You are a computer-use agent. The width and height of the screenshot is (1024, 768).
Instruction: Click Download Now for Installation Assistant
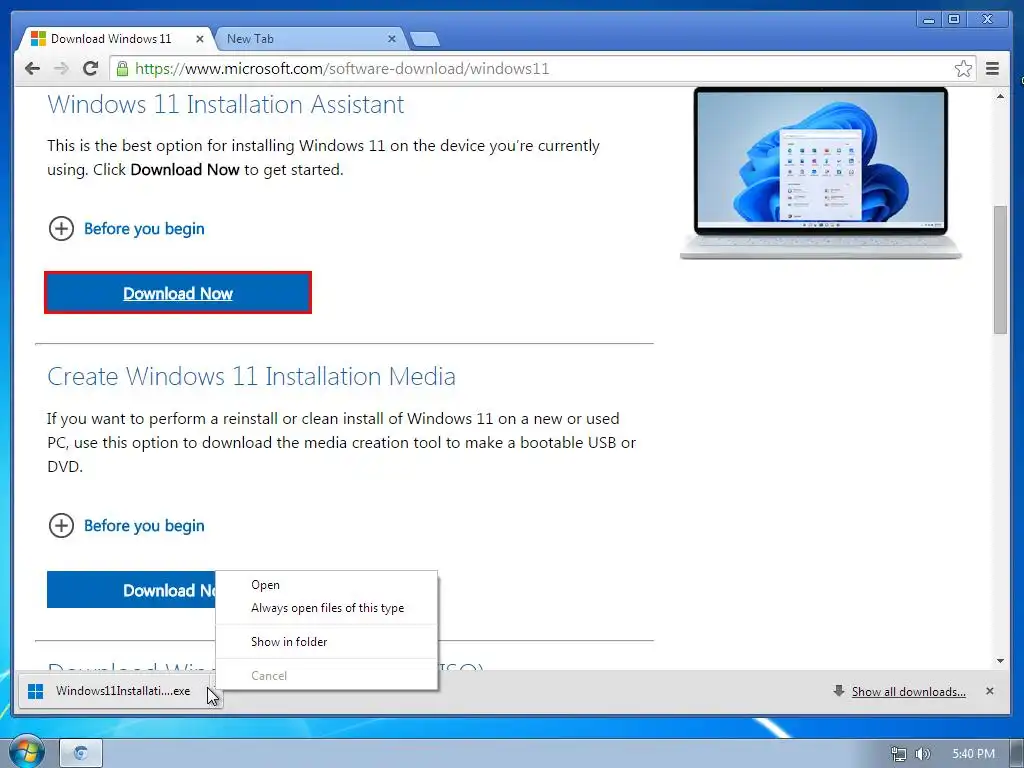(178, 293)
